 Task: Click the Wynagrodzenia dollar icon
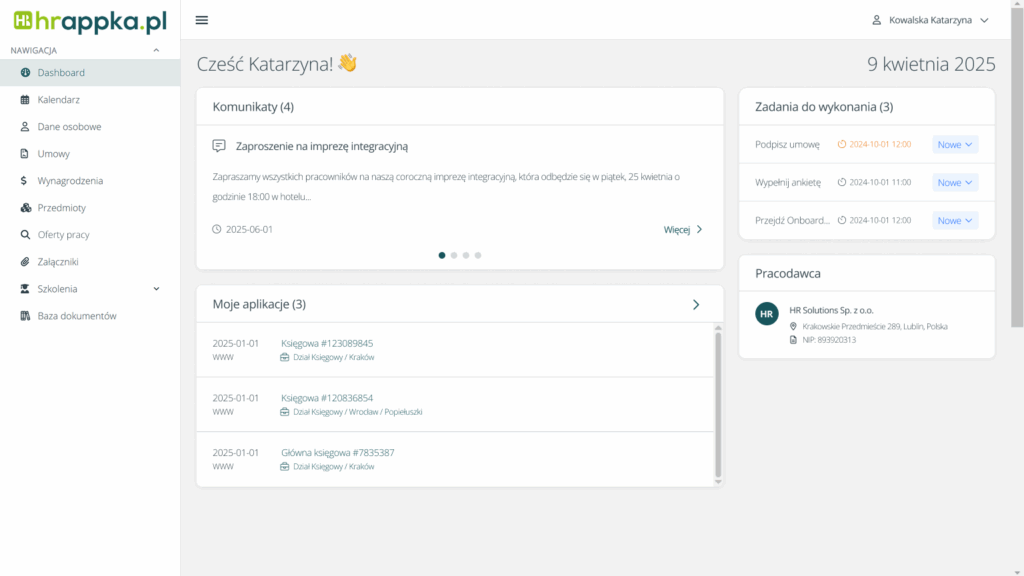[x=26, y=181]
